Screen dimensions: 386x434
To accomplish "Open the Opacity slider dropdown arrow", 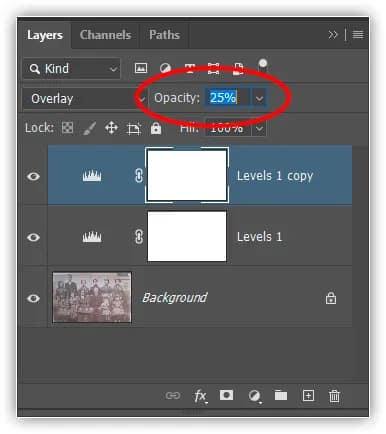I will [x=259, y=98].
